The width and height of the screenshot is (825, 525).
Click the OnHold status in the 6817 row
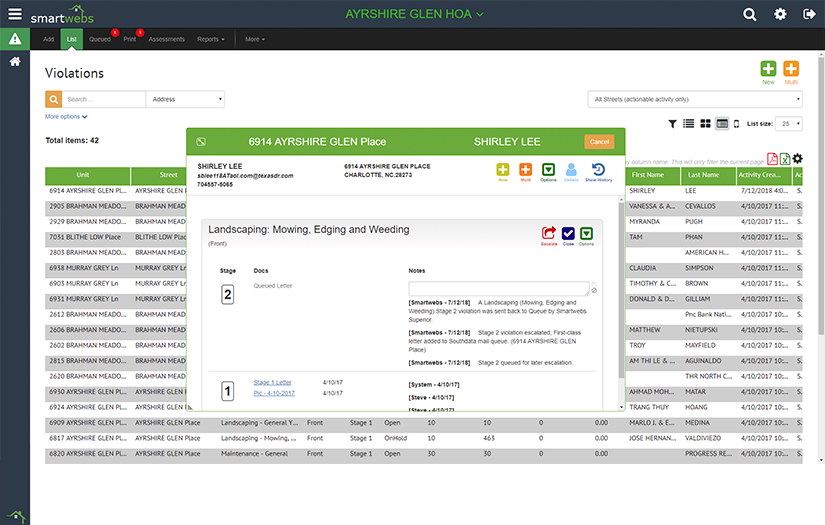(x=395, y=438)
